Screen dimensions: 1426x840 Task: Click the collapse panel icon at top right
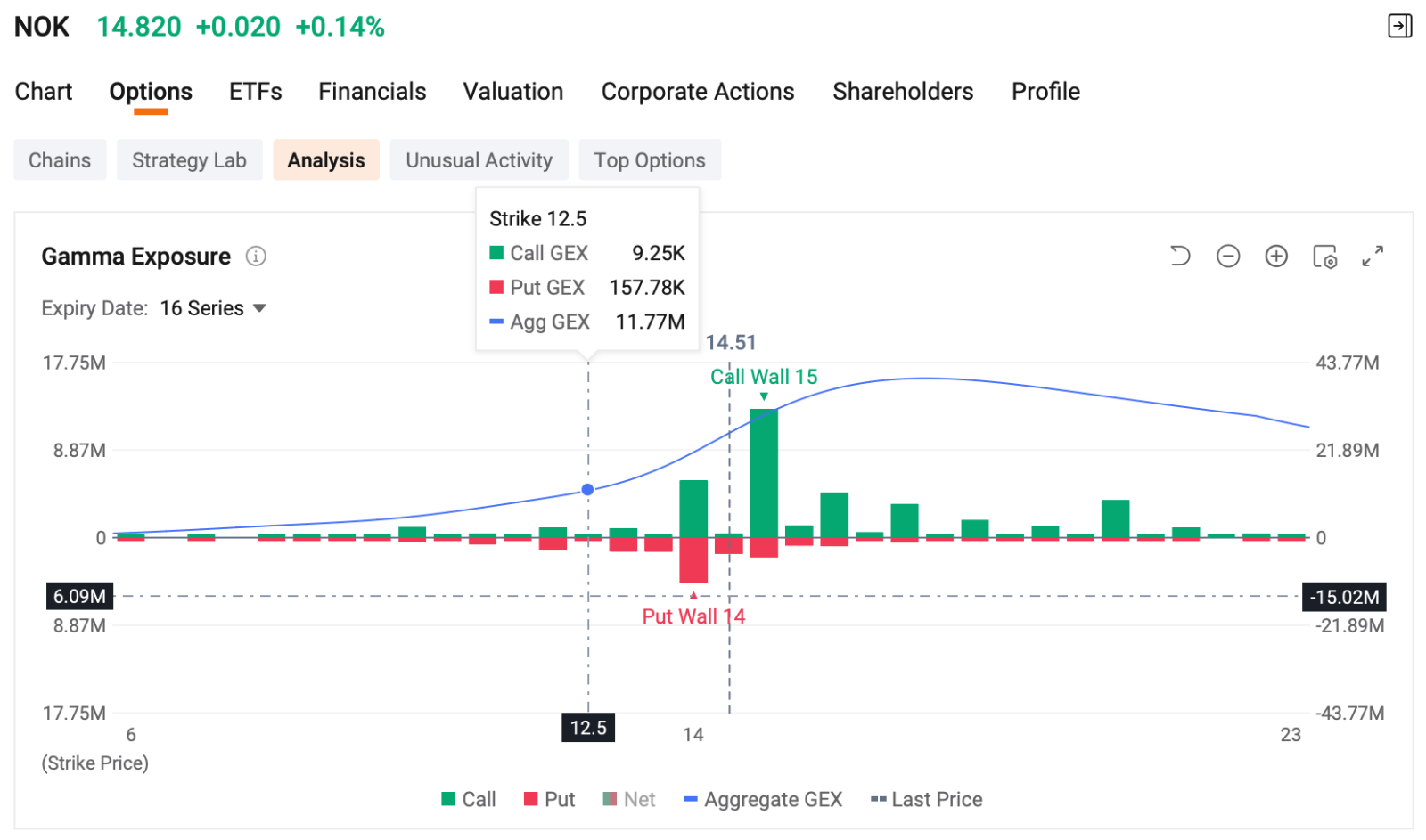[x=1399, y=26]
